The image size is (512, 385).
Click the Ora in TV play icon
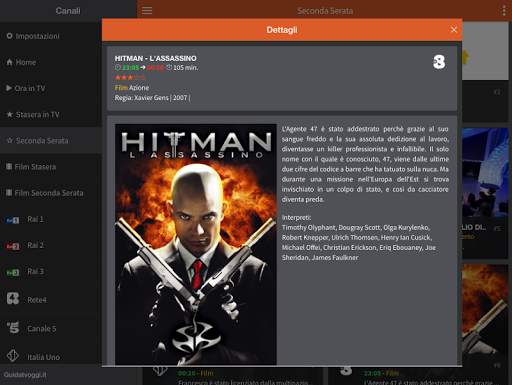pyautogui.click(x=9, y=88)
